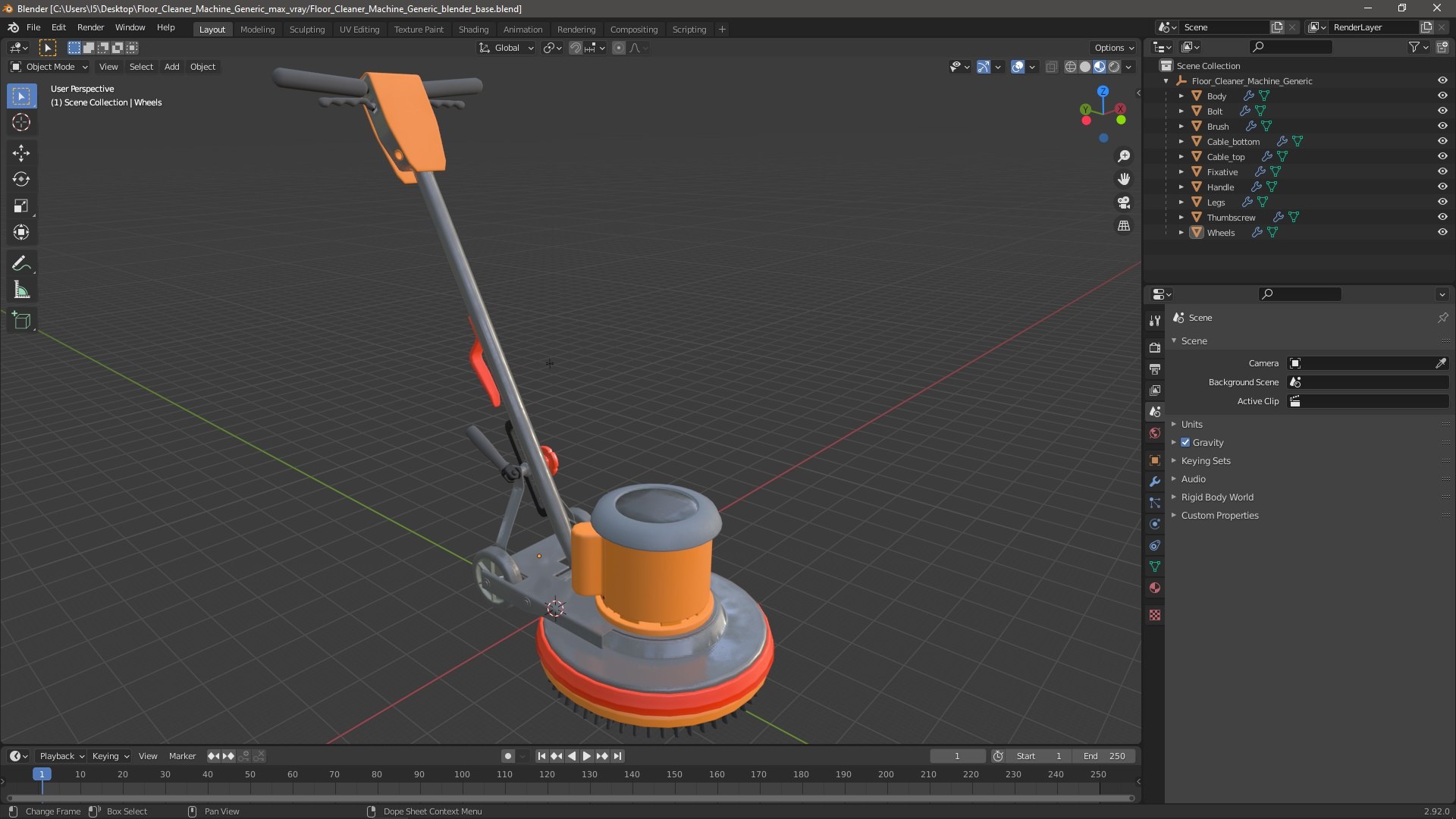1456x819 pixels.
Task: Expand the Keying Sets panel
Action: 1206,460
